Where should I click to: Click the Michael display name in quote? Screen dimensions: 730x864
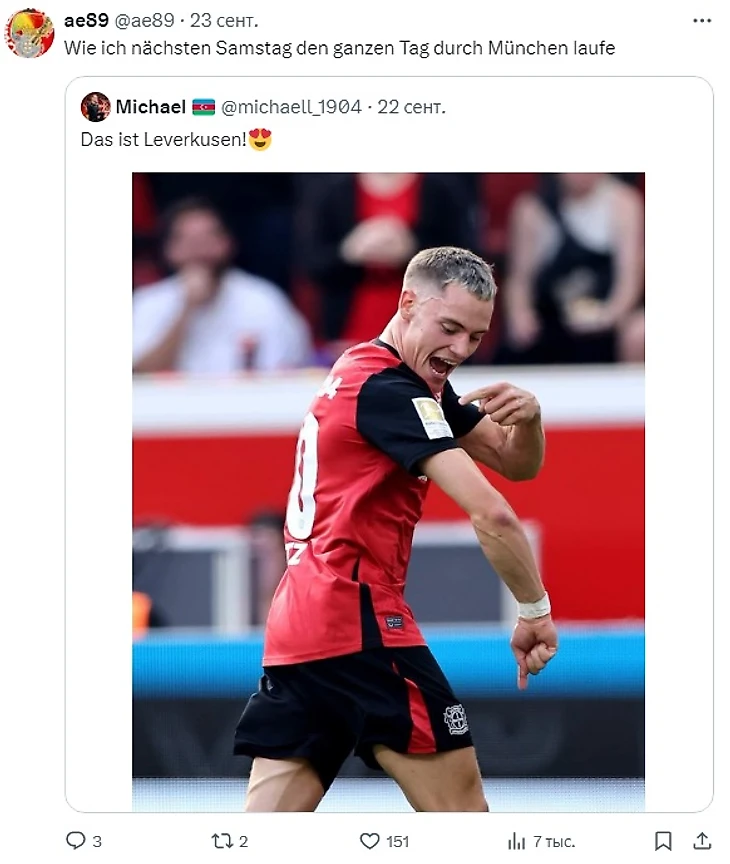pos(150,106)
